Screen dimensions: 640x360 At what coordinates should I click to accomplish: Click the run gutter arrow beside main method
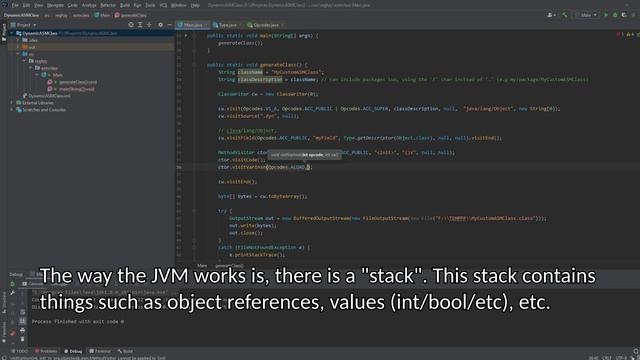(186, 36)
